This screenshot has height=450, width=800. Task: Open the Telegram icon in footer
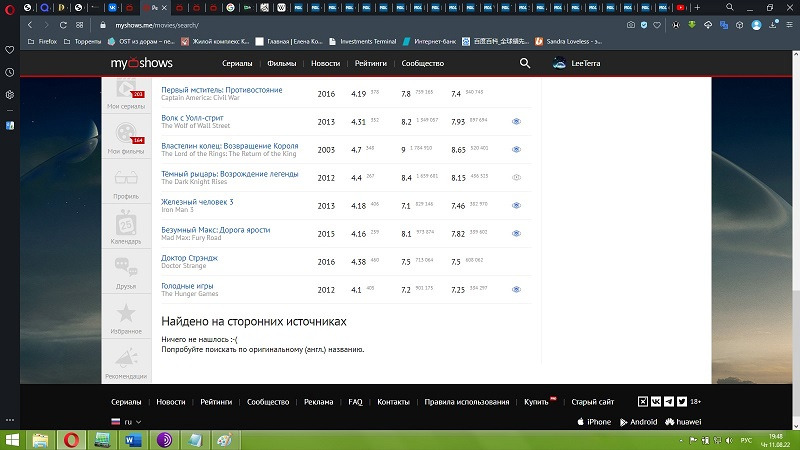point(669,402)
